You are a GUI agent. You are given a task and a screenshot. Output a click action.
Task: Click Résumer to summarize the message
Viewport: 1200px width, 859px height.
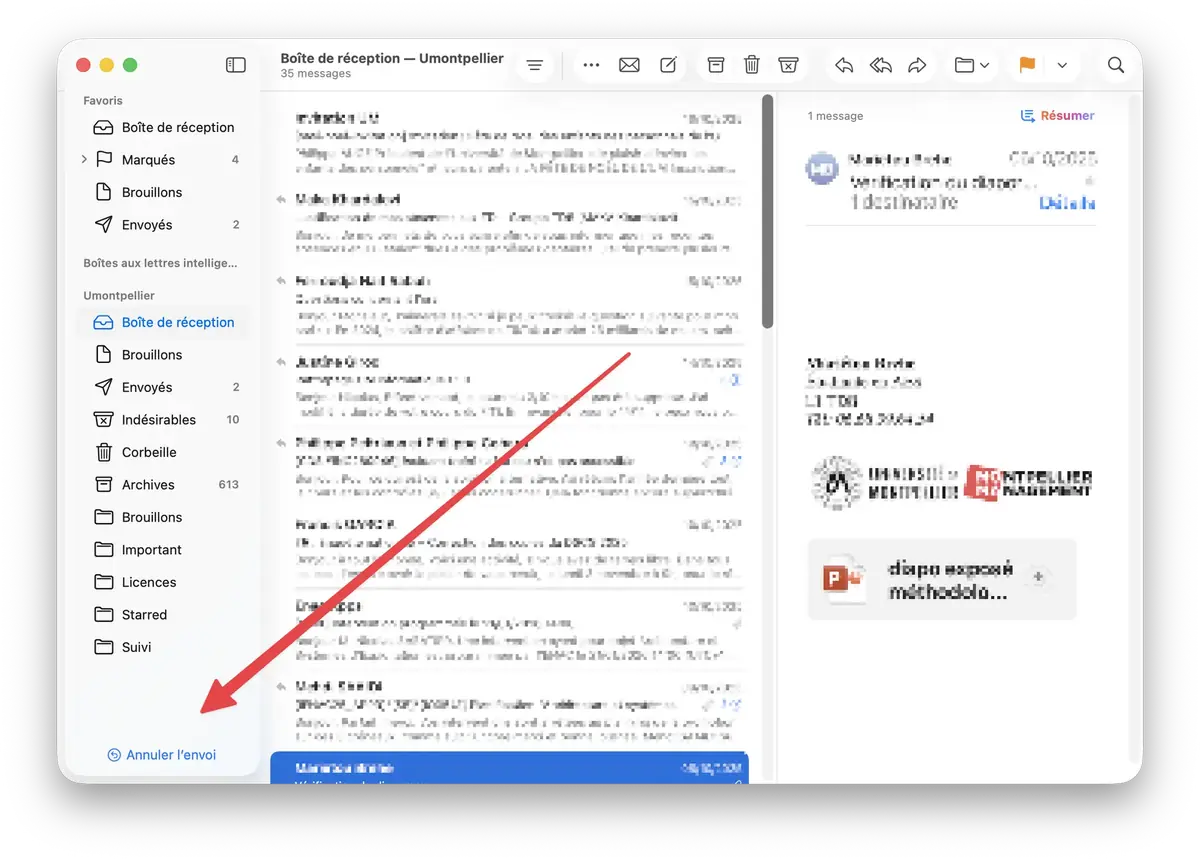1057,115
